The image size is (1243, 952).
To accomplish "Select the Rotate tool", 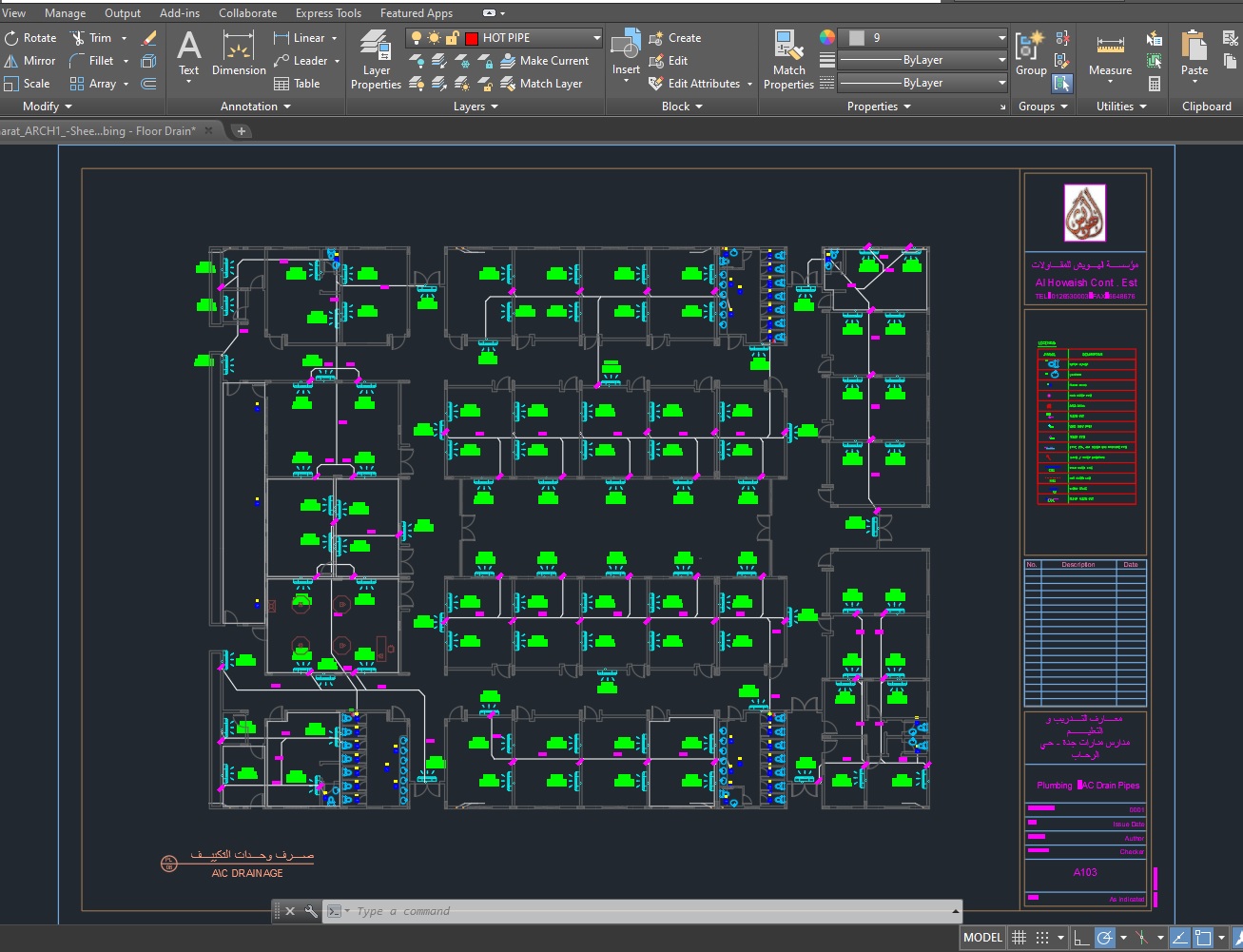I will tap(30, 38).
